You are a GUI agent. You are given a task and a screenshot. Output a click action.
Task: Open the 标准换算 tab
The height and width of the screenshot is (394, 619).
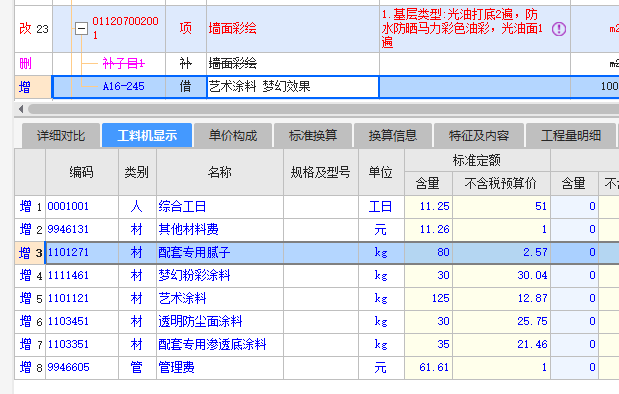[313, 135]
